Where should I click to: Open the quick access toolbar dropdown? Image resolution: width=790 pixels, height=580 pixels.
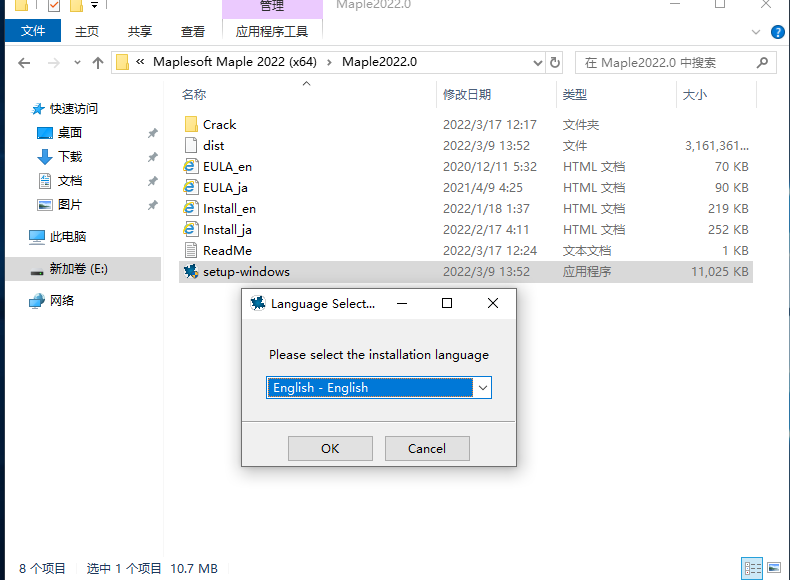(94, 6)
